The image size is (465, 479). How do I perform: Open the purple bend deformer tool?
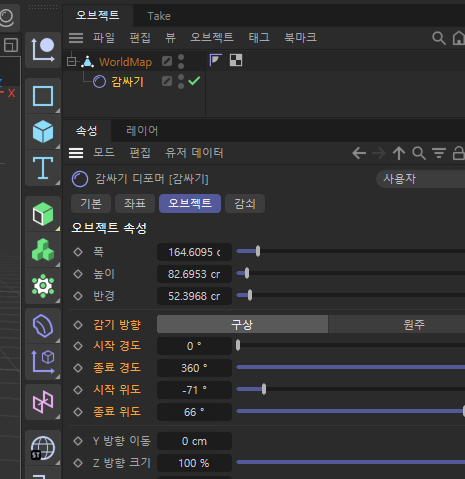(43, 326)
